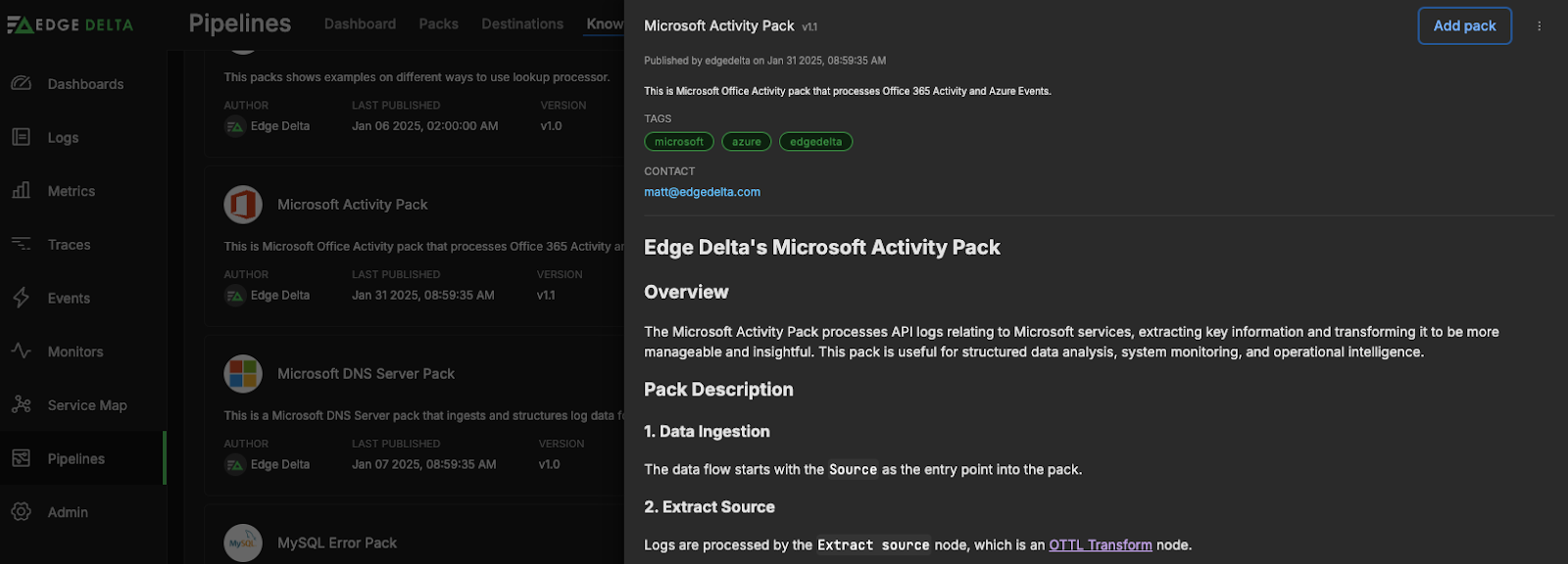Screen dimensions: 1568x564
Task: Click the Add pack button
Action: 1464,26
